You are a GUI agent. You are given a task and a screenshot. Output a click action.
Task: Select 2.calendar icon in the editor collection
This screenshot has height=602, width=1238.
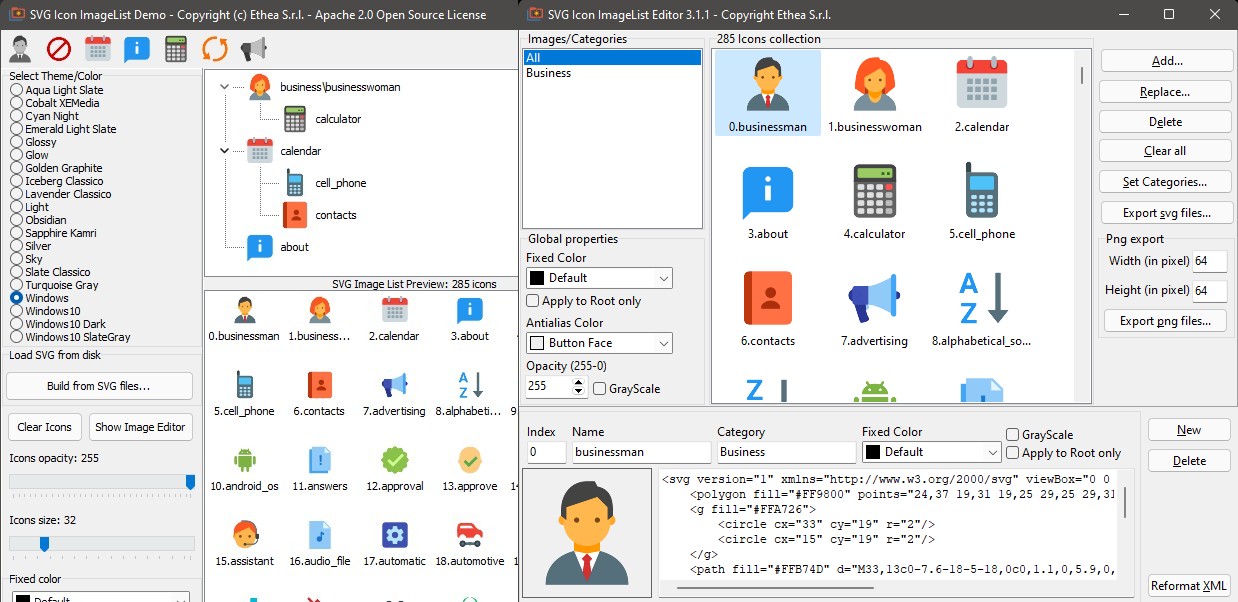pos(981,93)
